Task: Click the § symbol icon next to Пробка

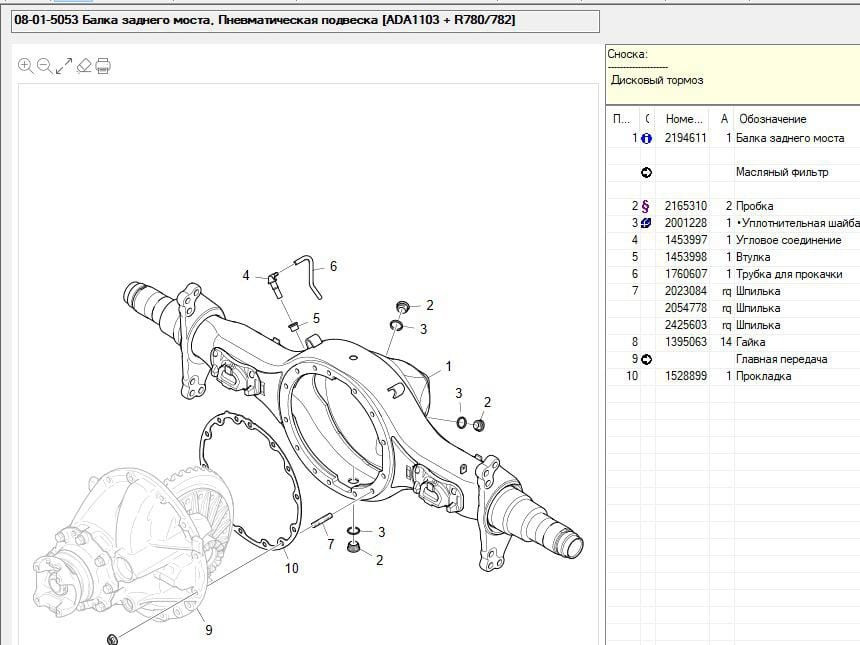Action: tap(646, 206)
